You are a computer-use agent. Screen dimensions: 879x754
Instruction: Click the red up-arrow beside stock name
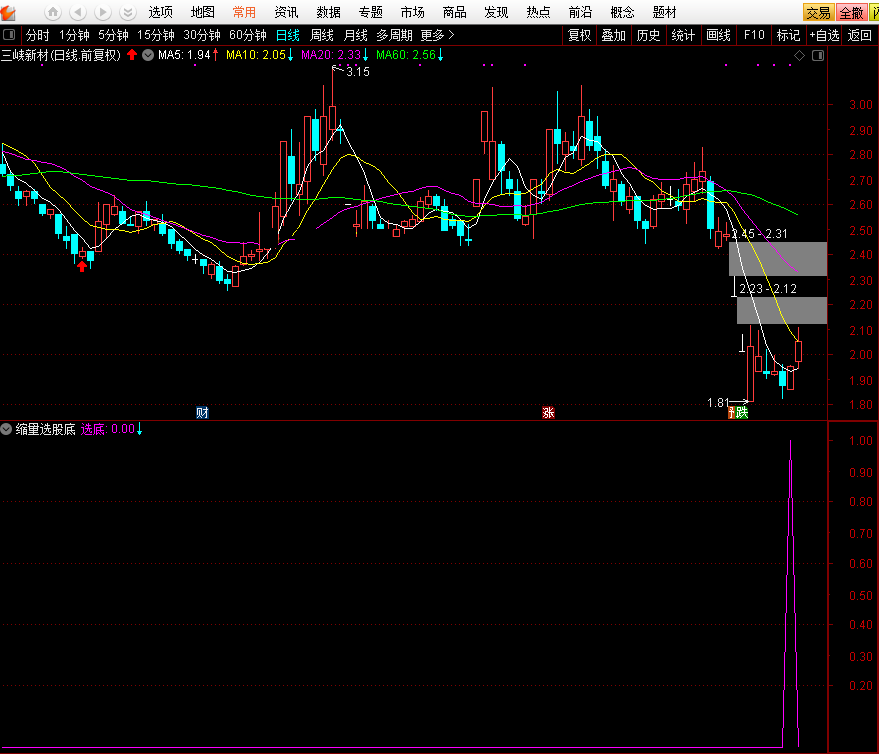[x=132, y=54]
